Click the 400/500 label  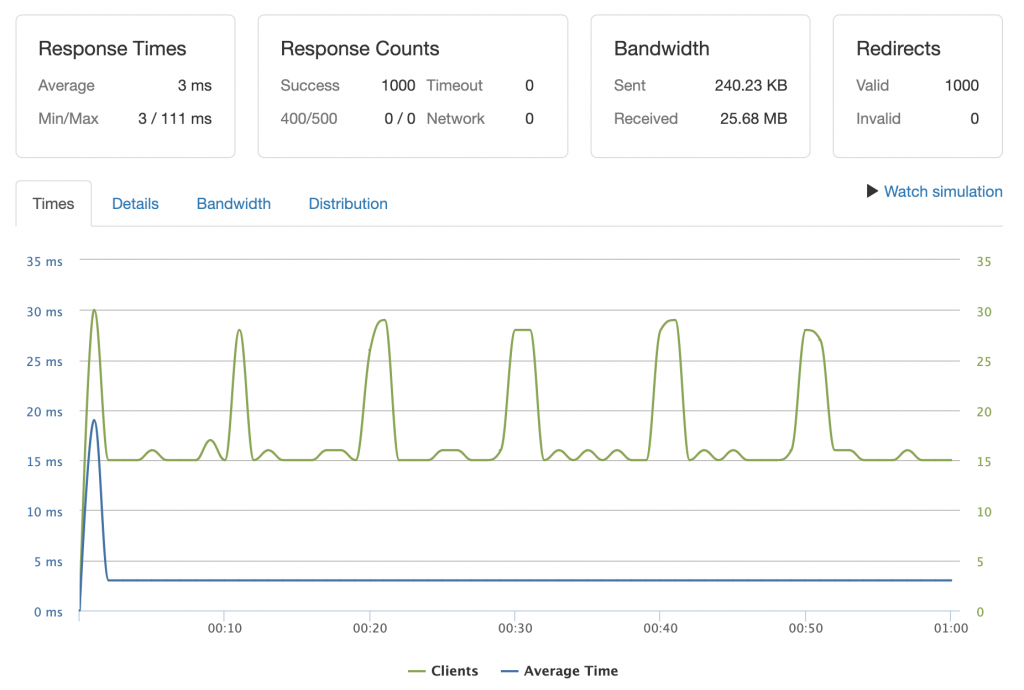pos(309,119)
